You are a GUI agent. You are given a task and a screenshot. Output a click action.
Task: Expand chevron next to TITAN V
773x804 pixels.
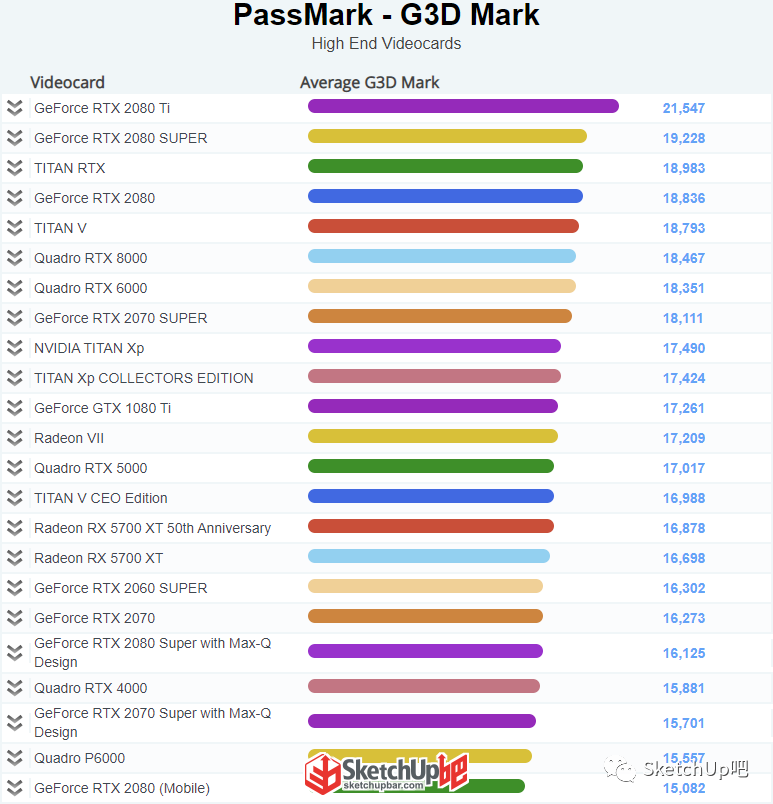coord(15,228)
